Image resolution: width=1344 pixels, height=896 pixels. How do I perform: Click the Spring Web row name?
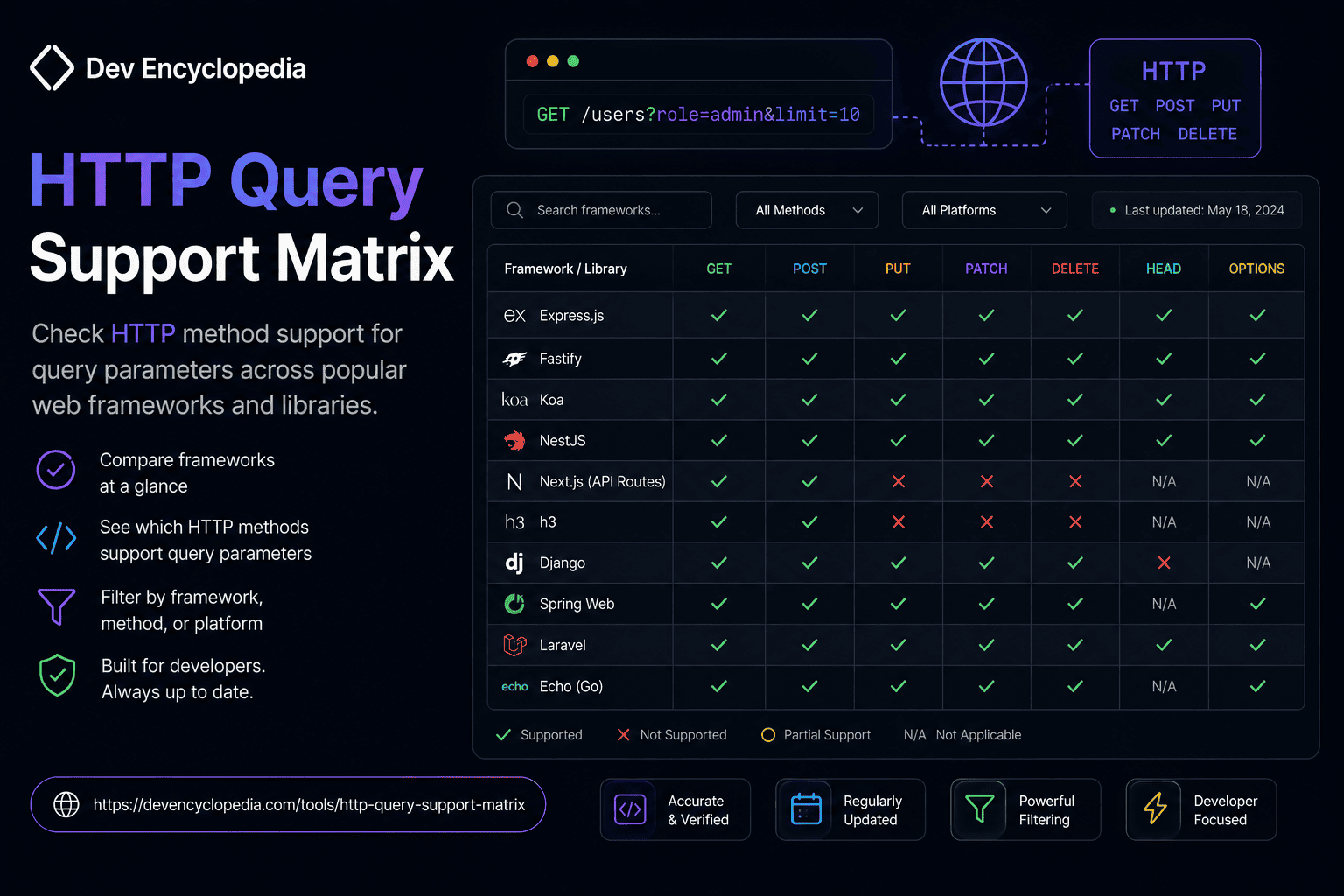(577, 604)
